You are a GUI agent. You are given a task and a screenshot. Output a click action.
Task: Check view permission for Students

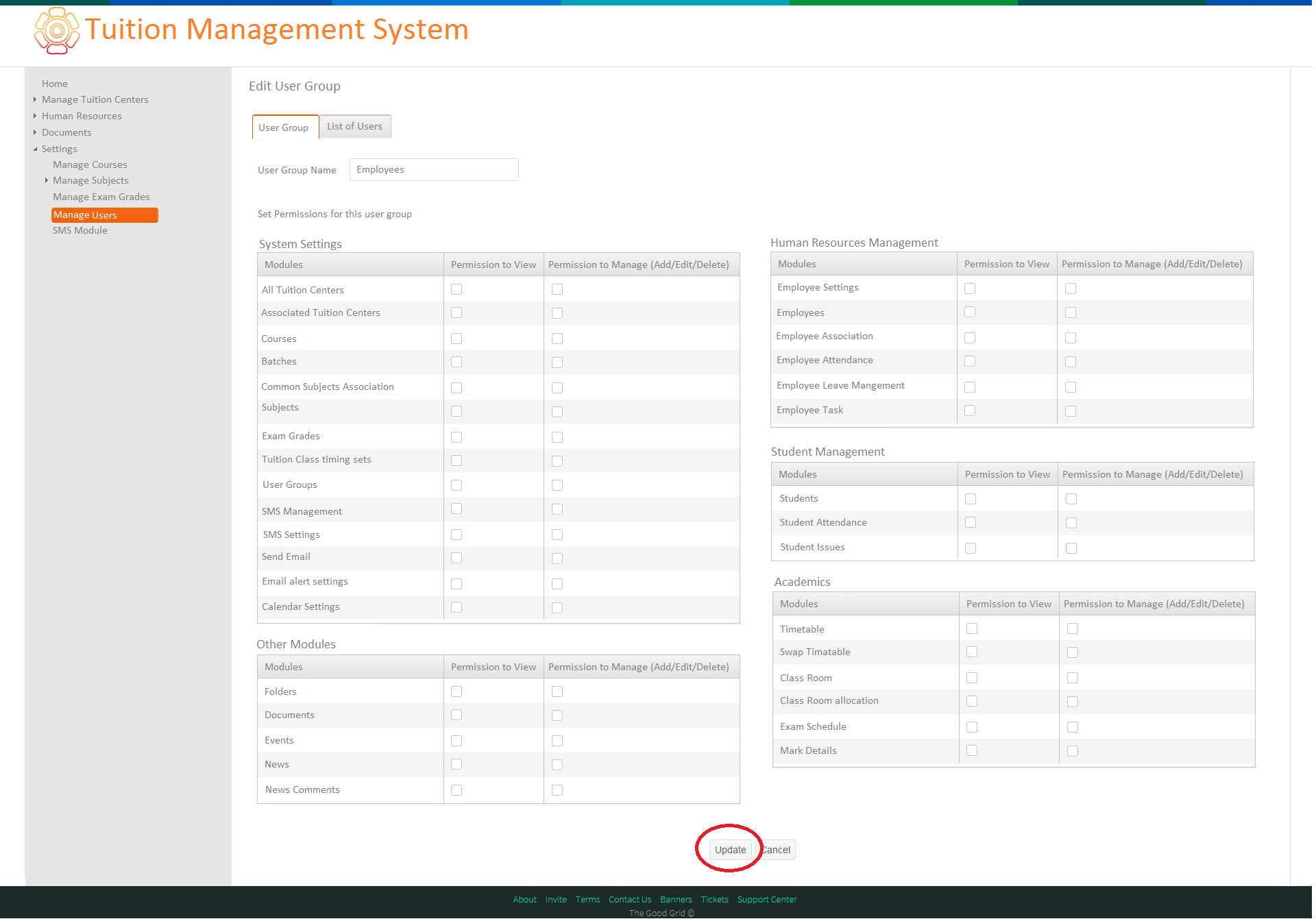(971, 500)
